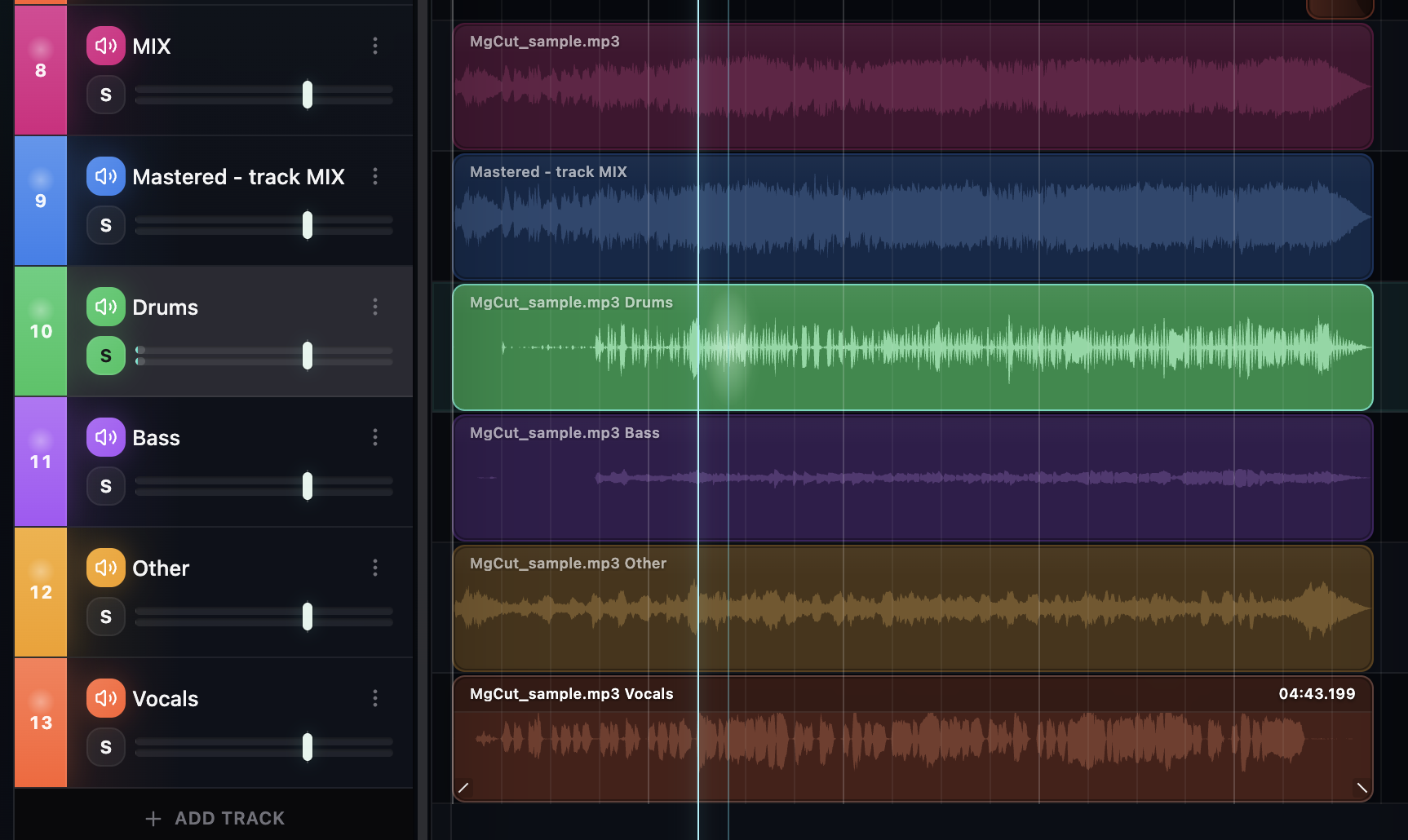This screenshot has width=1408, height=840.
Task: Open the Vocals track options menu
Action: tap(375, 698)
